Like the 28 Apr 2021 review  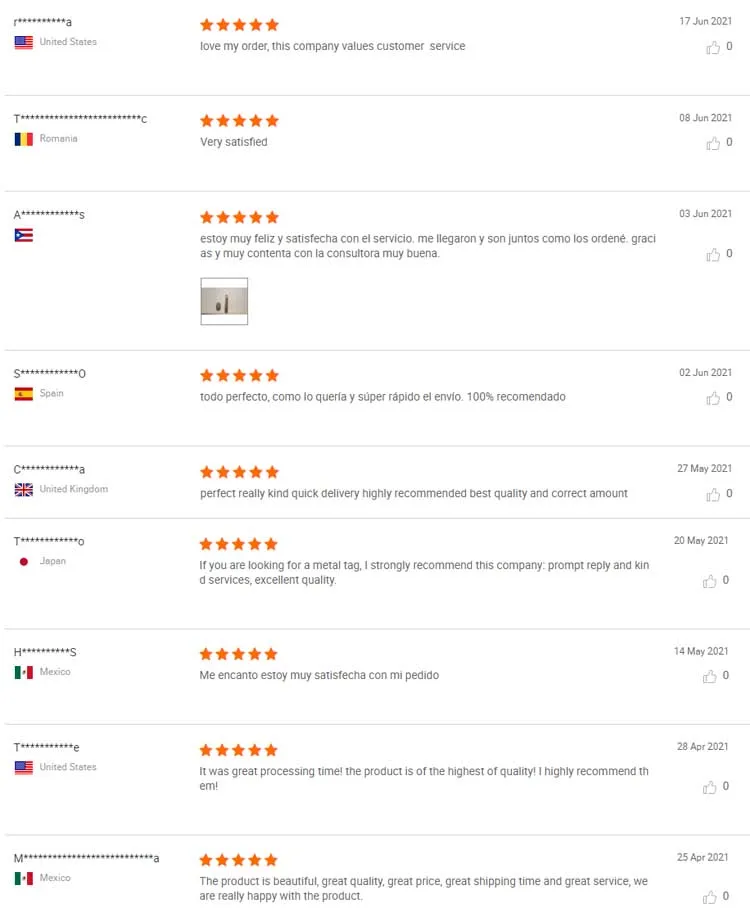(710, 787)
